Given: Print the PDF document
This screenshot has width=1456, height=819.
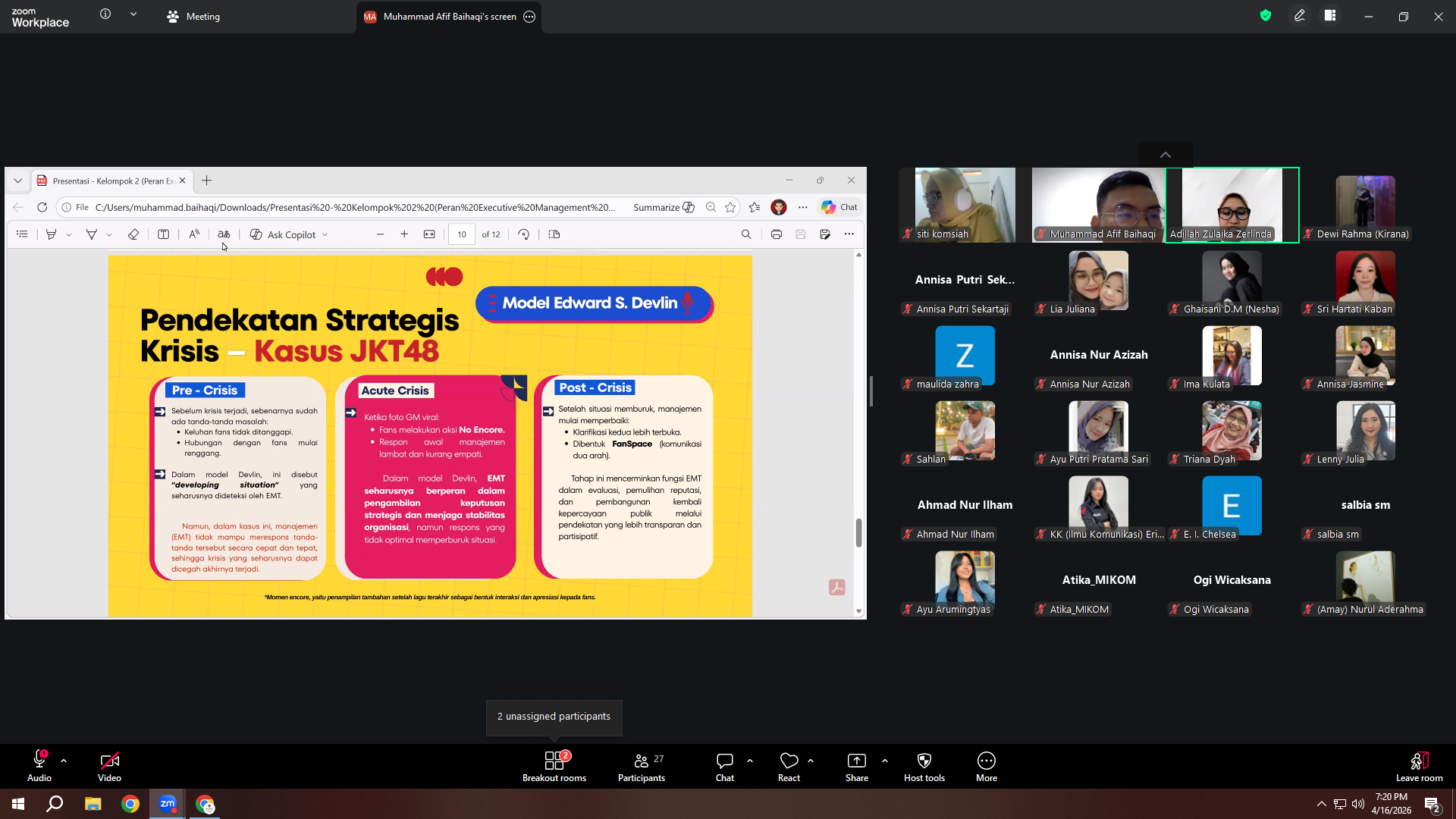Looking at the screenshot, I should click(777, 234).
